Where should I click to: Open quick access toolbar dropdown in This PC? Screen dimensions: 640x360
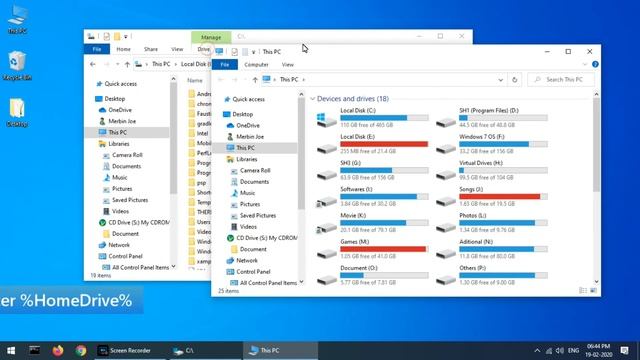point(253,52)
